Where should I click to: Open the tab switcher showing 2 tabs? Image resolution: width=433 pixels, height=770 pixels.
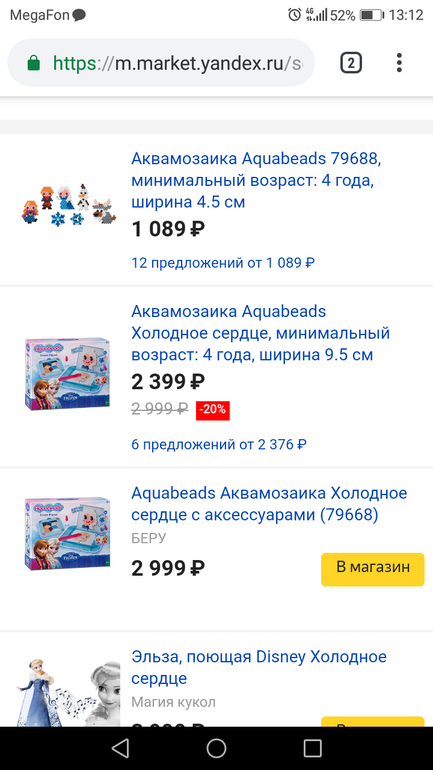pyautogui.click(x=351, y=63)
